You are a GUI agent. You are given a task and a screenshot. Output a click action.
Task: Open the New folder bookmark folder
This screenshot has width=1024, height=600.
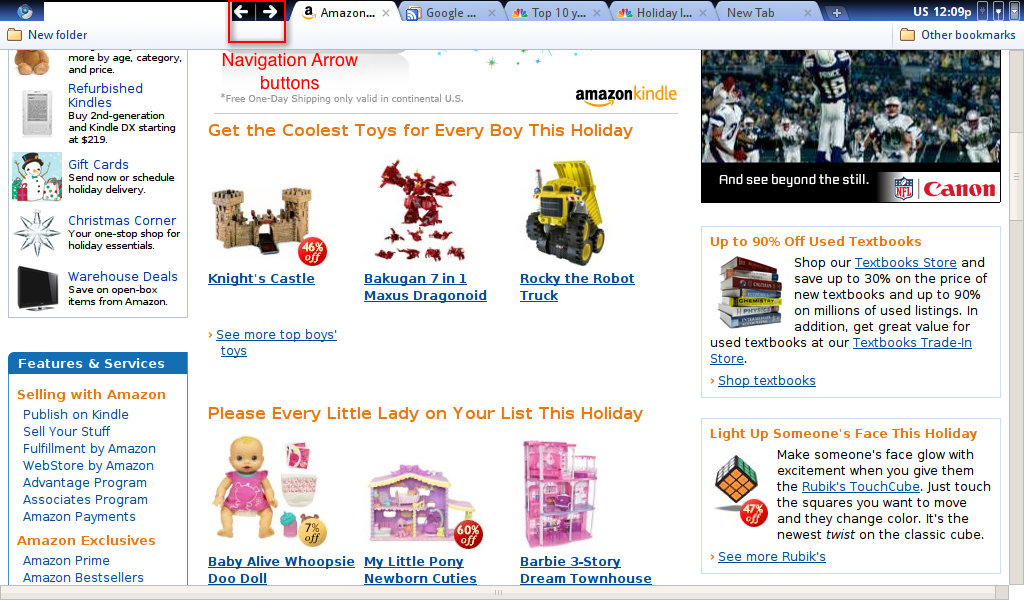(47, 35)
